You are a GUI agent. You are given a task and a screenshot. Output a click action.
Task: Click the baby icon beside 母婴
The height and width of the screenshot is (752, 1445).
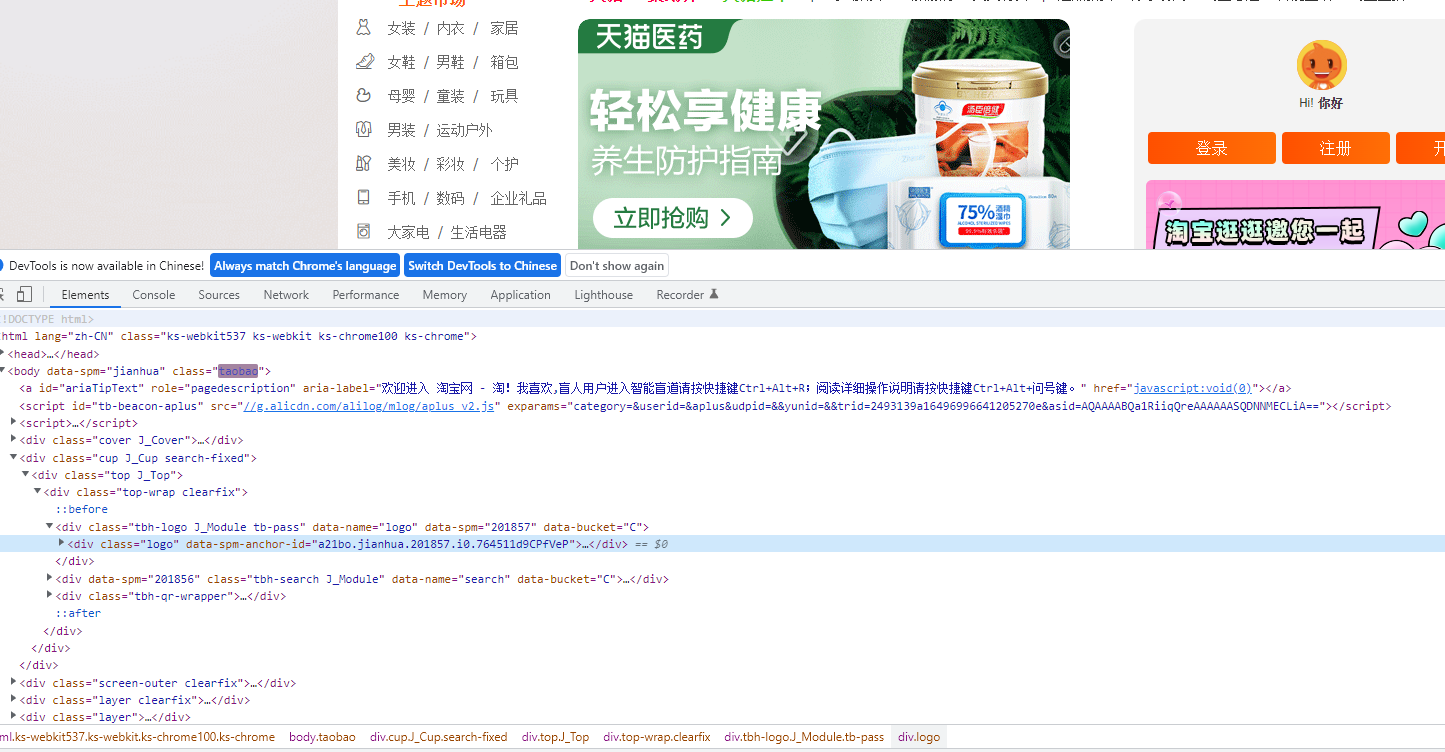pos(364,96)
